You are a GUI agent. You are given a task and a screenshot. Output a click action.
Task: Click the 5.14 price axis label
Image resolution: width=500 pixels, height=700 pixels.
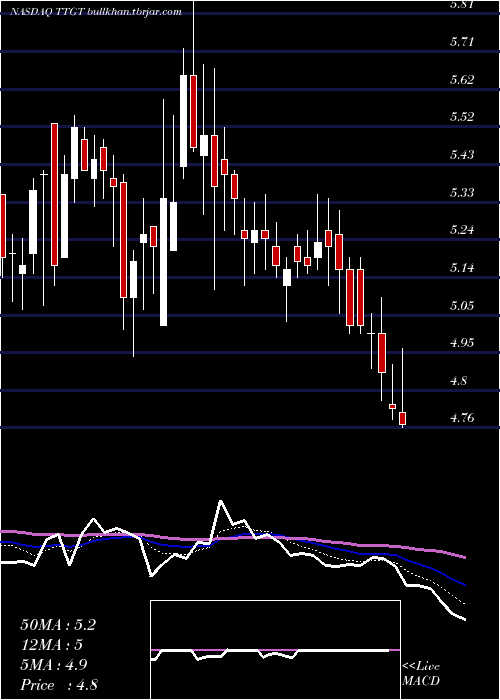pos(462,268)
